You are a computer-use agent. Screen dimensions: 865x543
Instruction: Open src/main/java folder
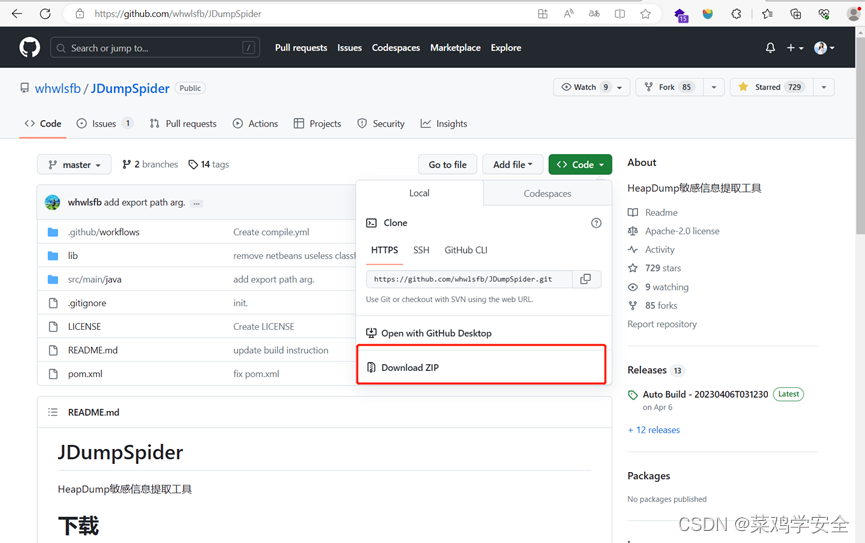point(94,280)
